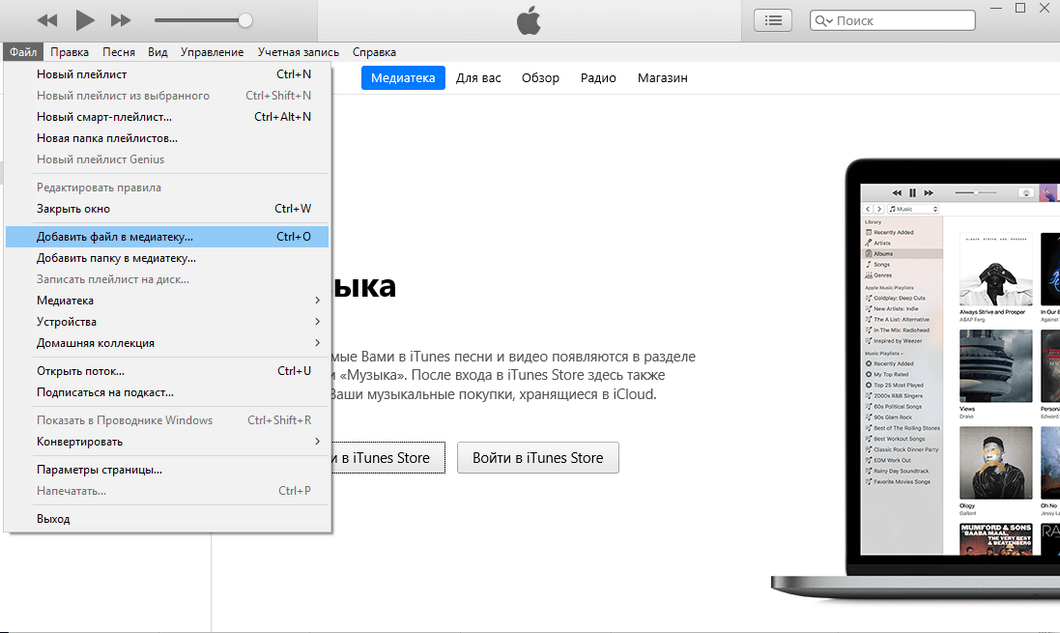Select Добавить файл в медиатеку
Viewport: 1060px width, 633px height.
(x=167, y=237)
